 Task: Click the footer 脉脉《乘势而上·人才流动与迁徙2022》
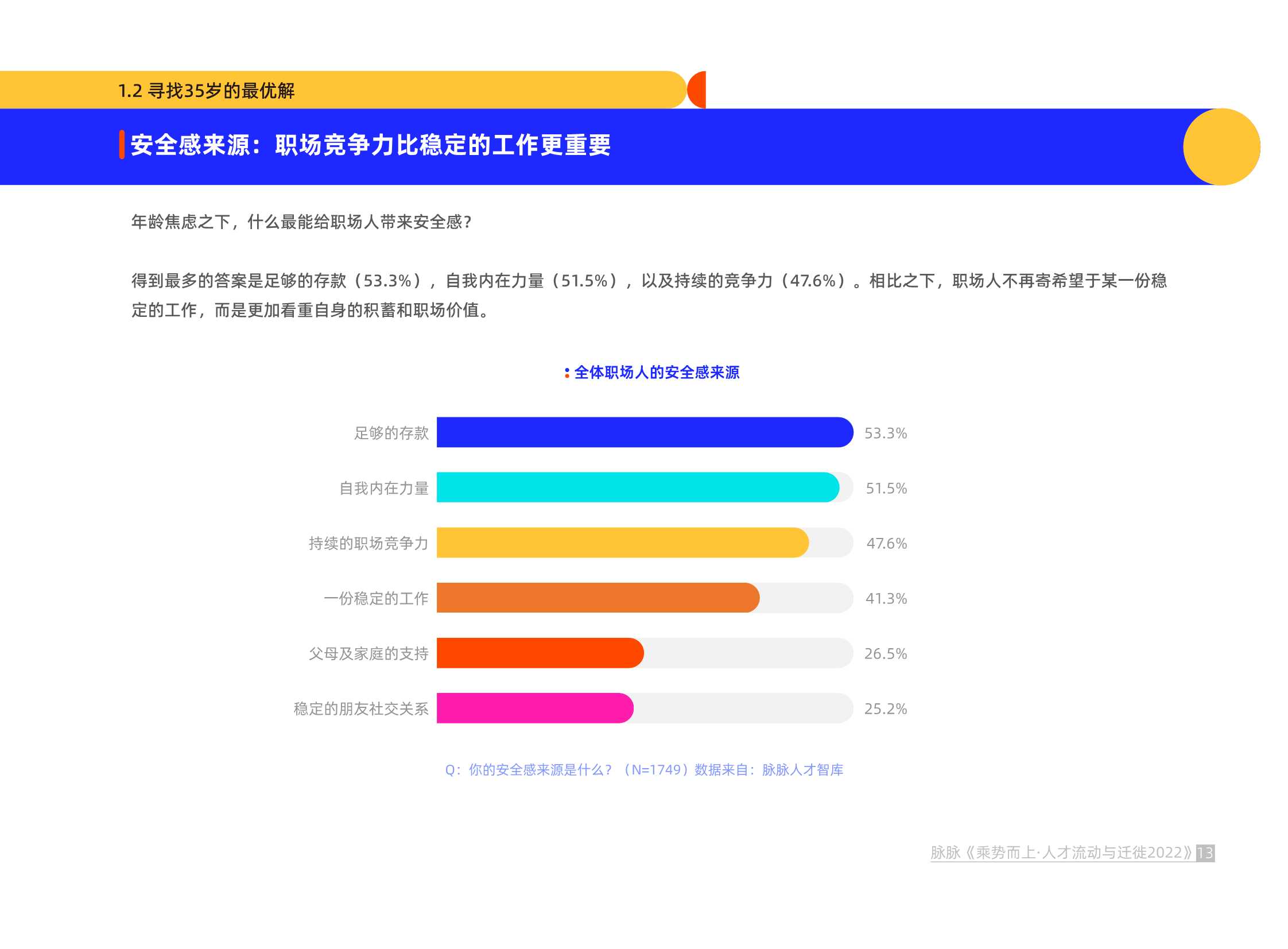(1062, 853)
